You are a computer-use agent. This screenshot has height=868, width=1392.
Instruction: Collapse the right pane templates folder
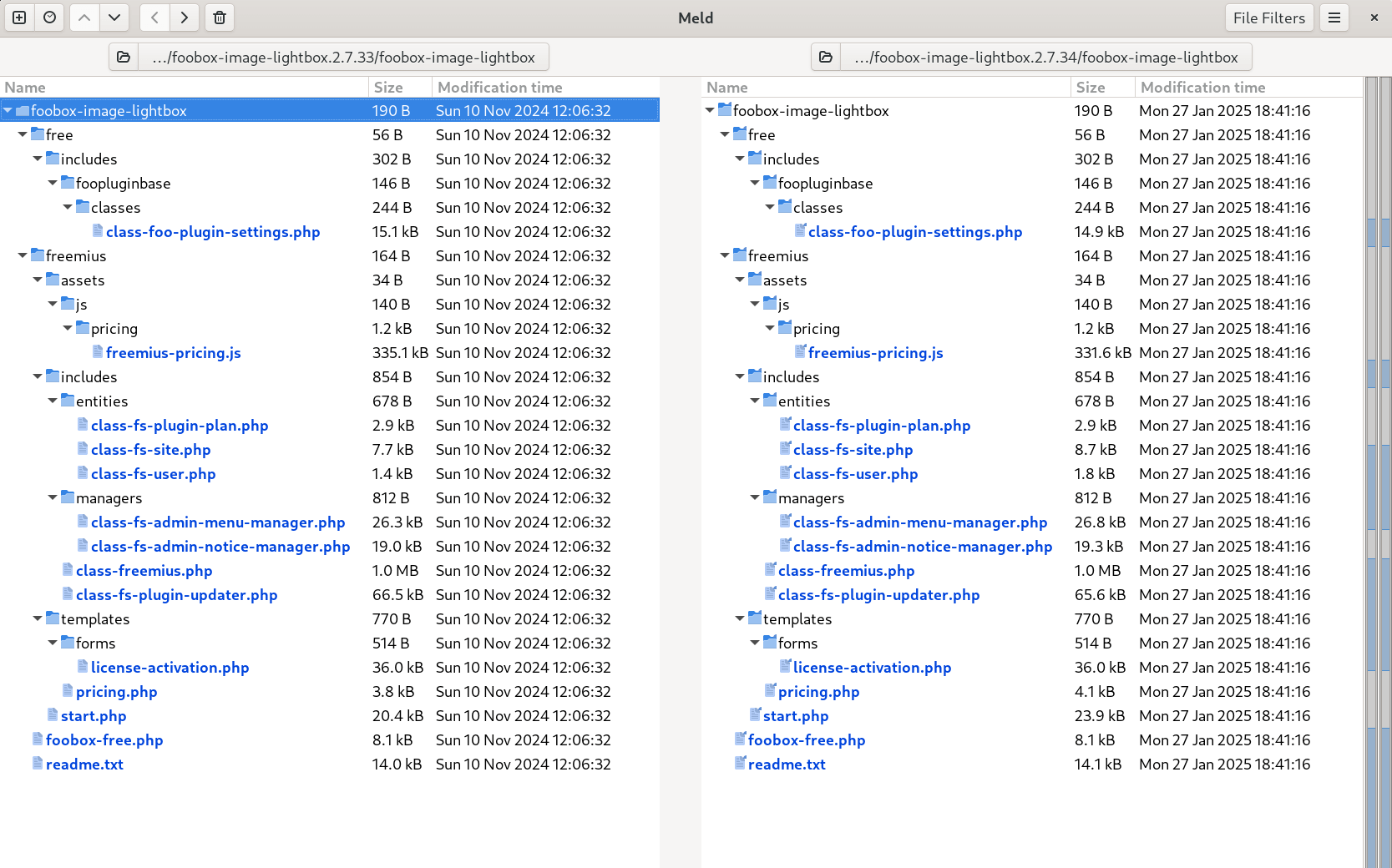click(x=740, y=619)
